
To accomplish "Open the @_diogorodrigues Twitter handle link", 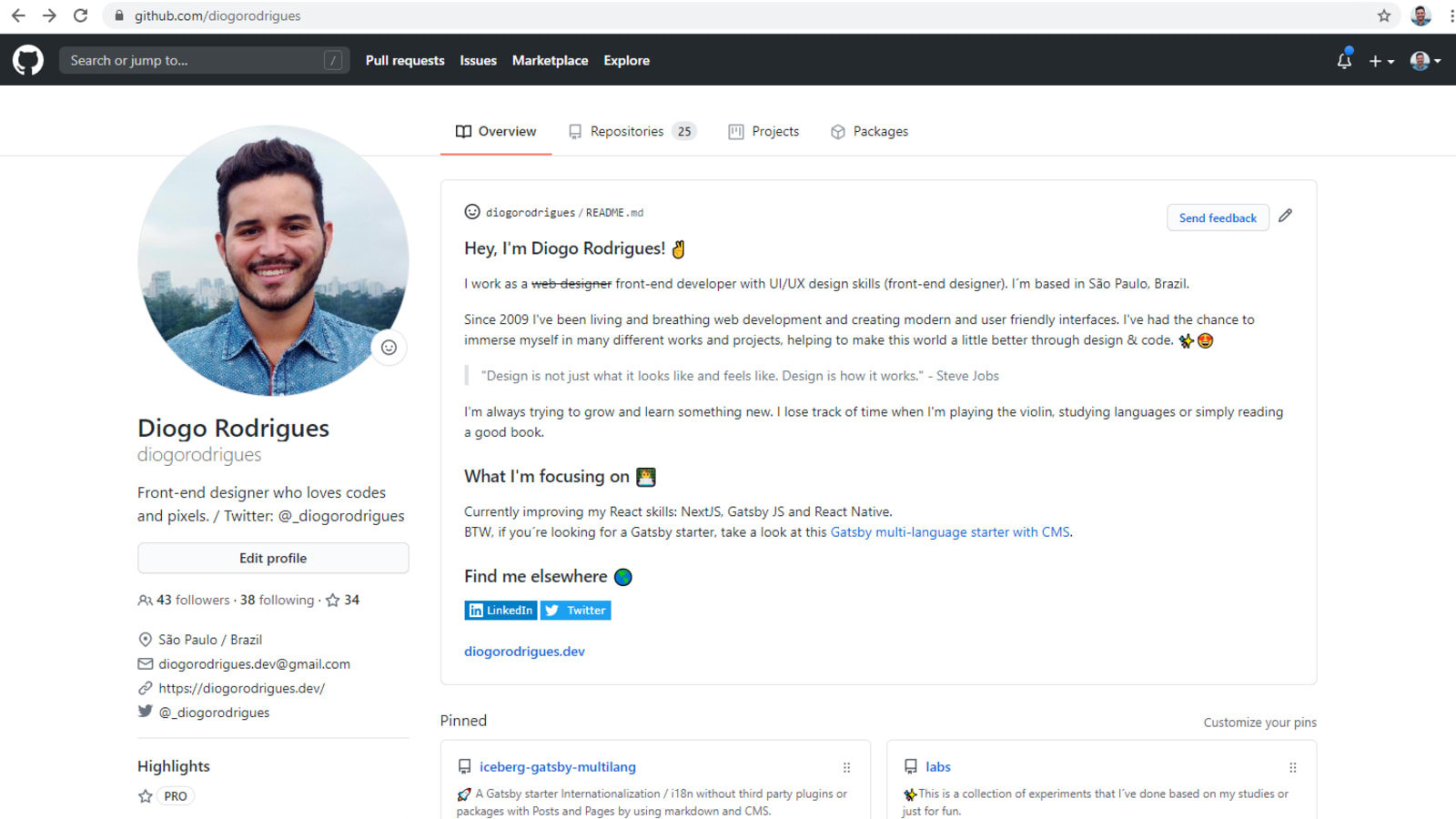I will (x=214, y=713).
